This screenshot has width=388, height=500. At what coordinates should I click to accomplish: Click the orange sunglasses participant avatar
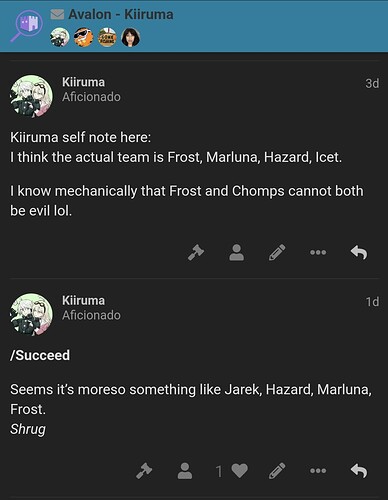point(83,37)
